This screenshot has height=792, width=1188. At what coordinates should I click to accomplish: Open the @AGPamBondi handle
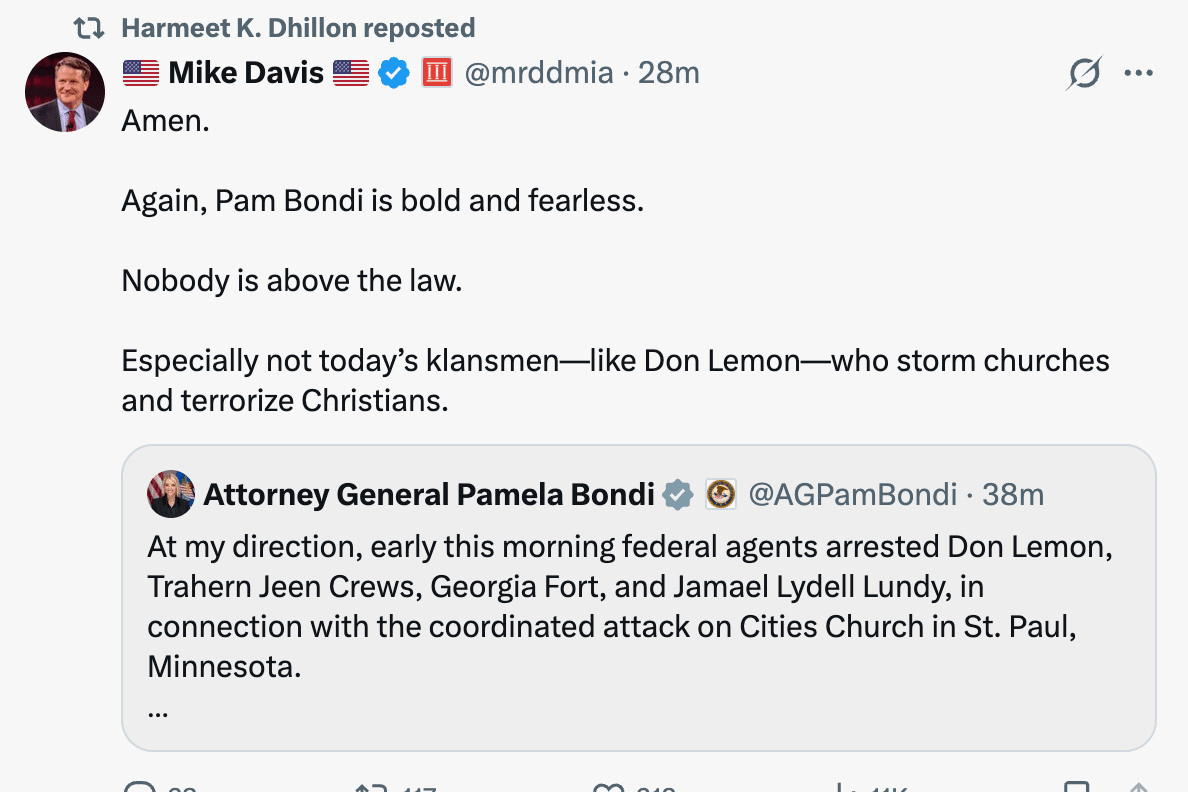(852, 494)
